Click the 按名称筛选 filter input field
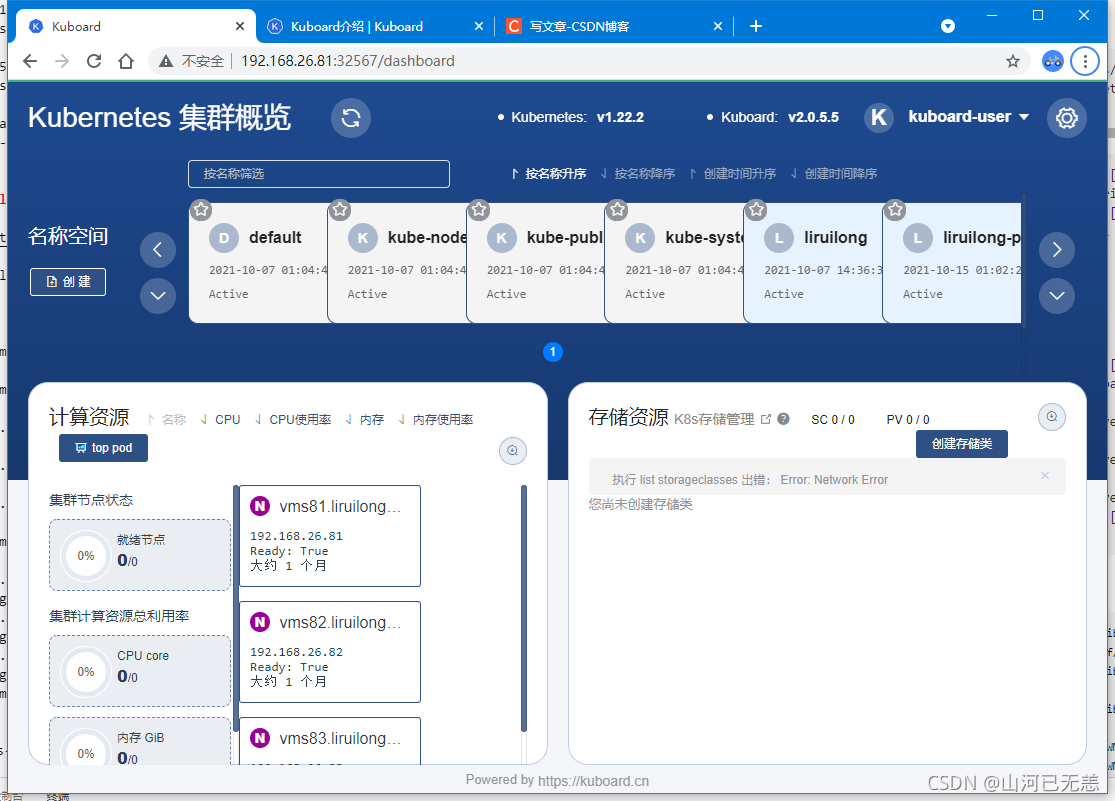This screenshot has height=801, width=1115. point(318,173)
